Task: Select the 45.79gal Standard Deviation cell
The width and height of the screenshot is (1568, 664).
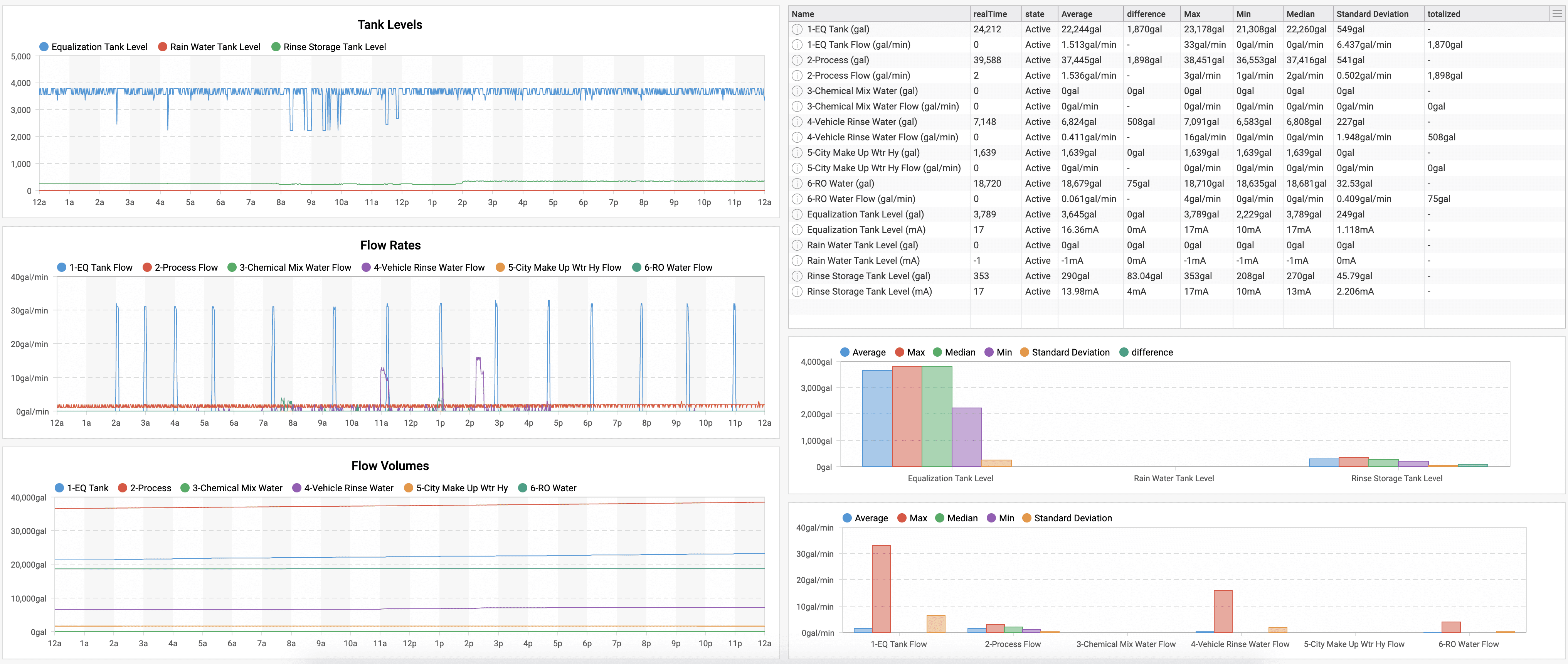Action: (x=1379, y=276)
